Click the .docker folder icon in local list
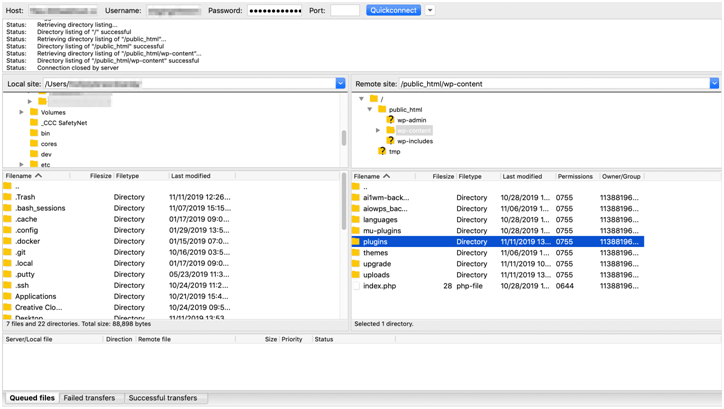This screenshot has width=724, height=409. 8,241
